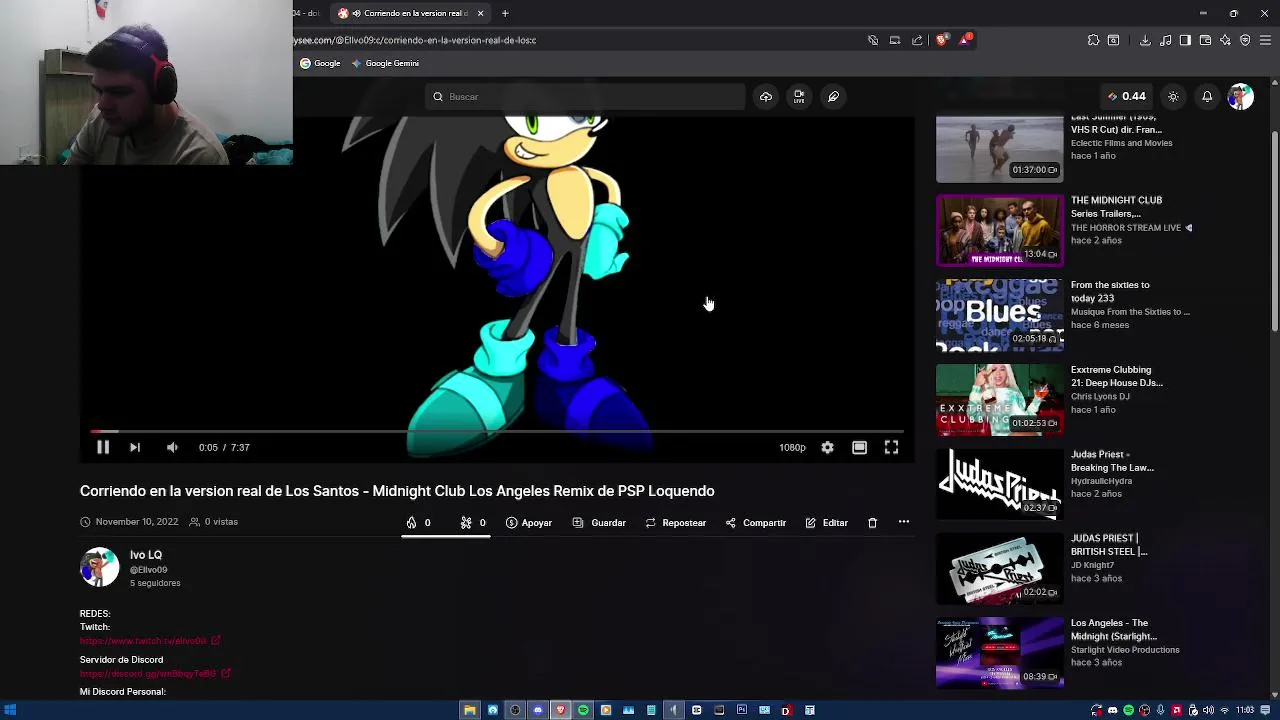Image resolution: width=1280 pixels, height=720 pixels.
Task: Save the video with Guardar
Action: click(x=599, y=522)
